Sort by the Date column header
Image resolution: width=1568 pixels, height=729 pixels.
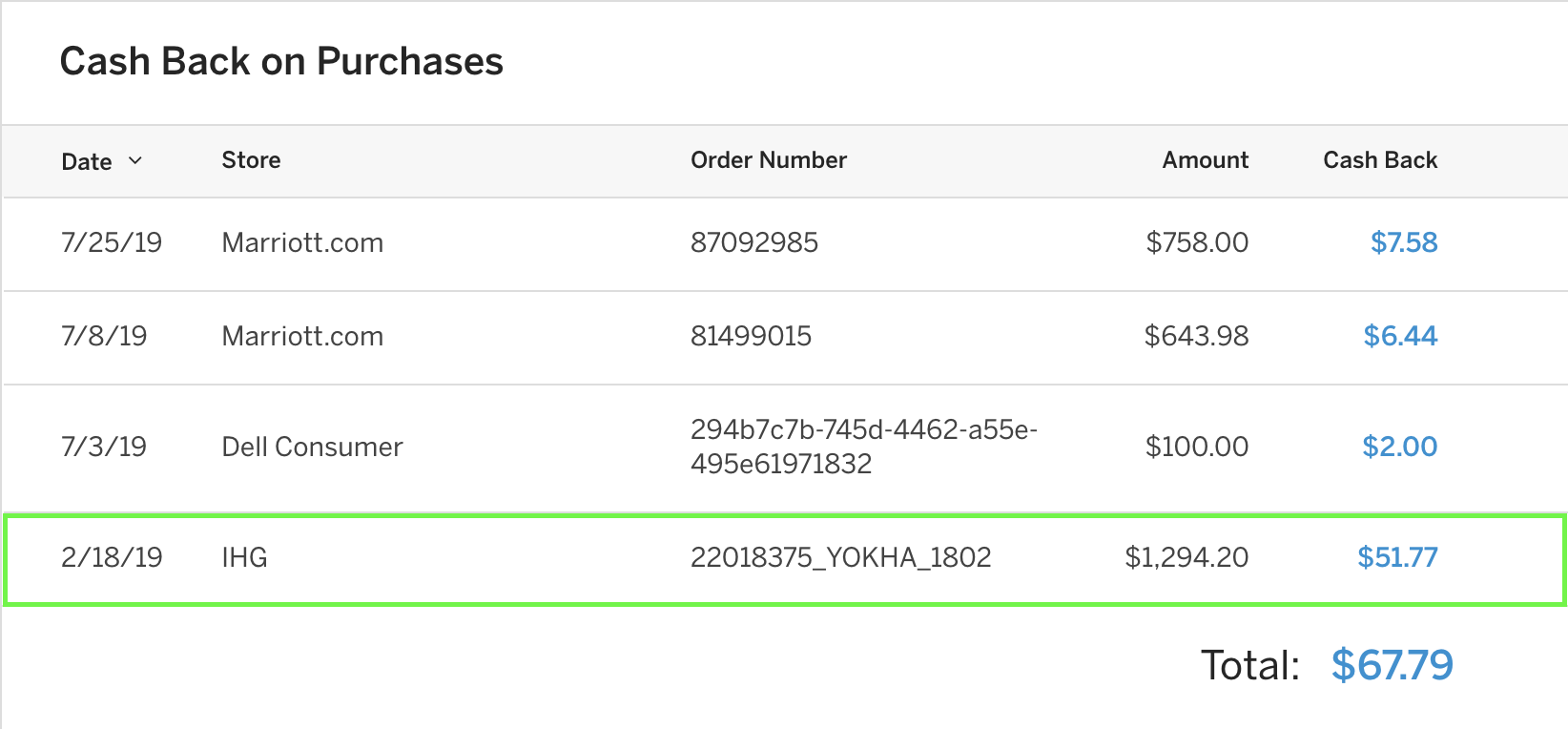pyautogui.click(x=87, y=161)
